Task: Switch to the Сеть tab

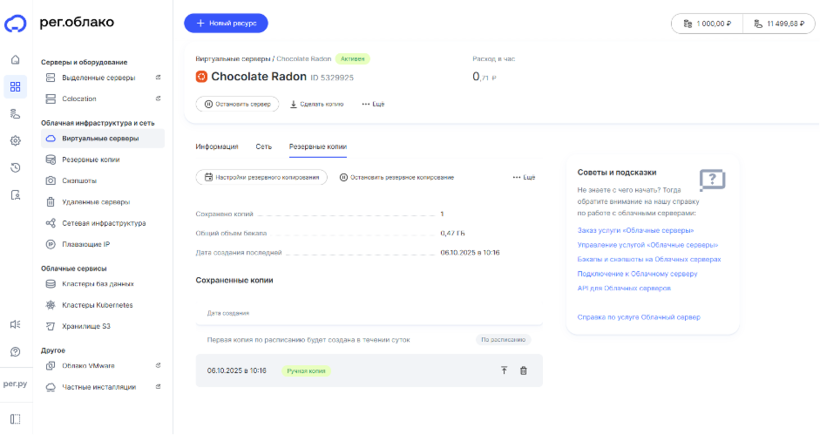Action: click(263, 147)
